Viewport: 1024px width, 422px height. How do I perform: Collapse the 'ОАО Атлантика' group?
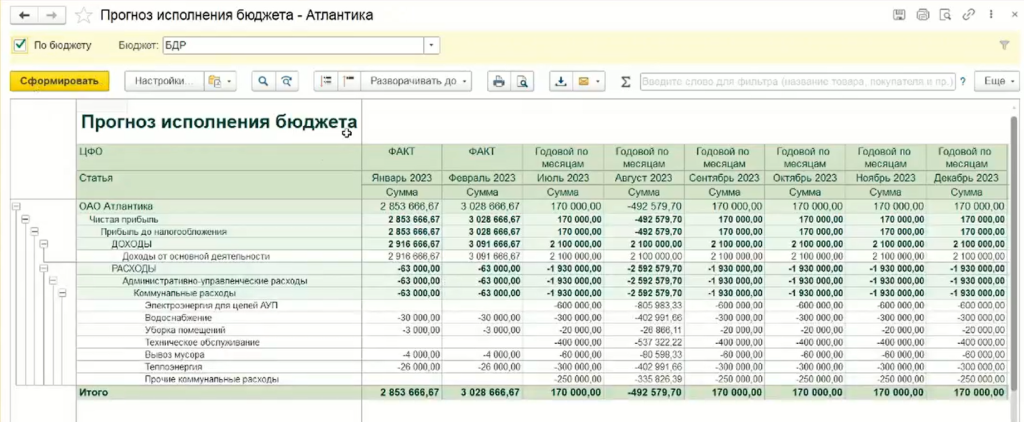click(15, 206)
